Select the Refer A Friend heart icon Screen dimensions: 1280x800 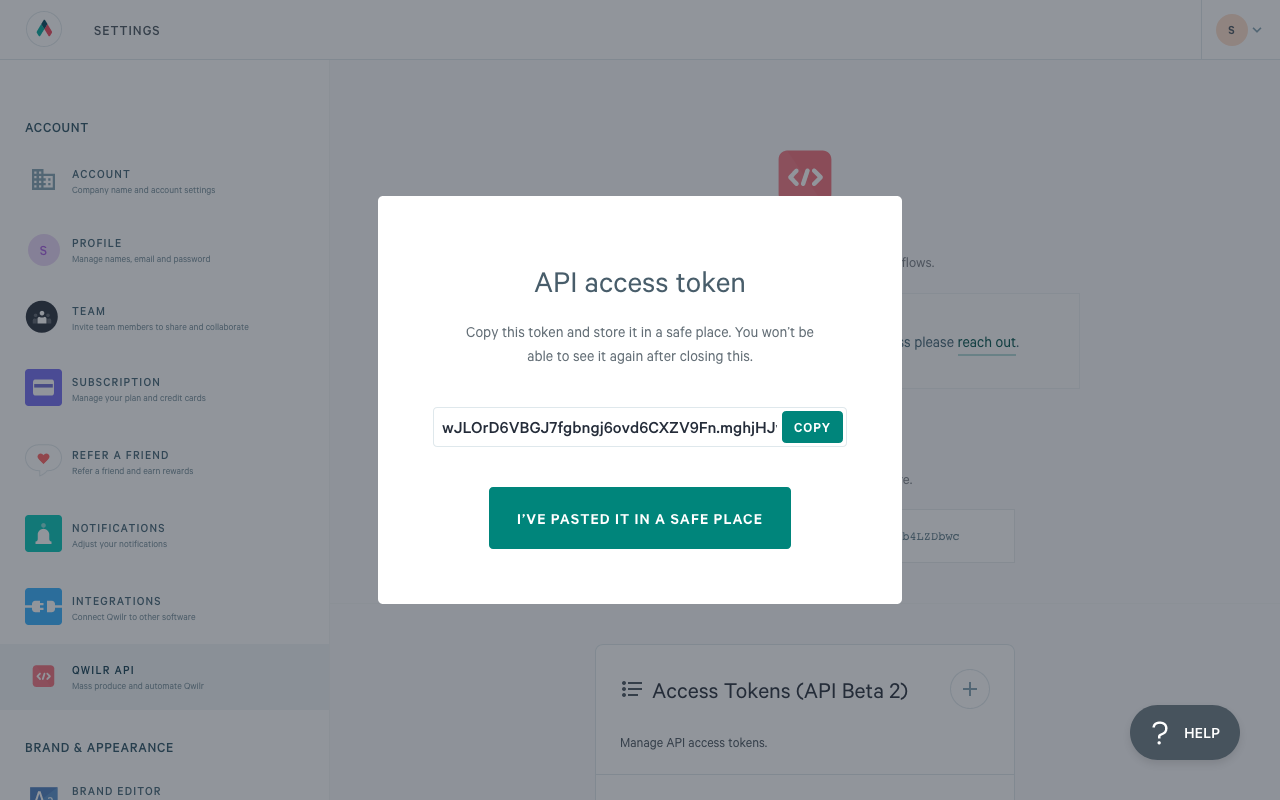coord(43,460)
